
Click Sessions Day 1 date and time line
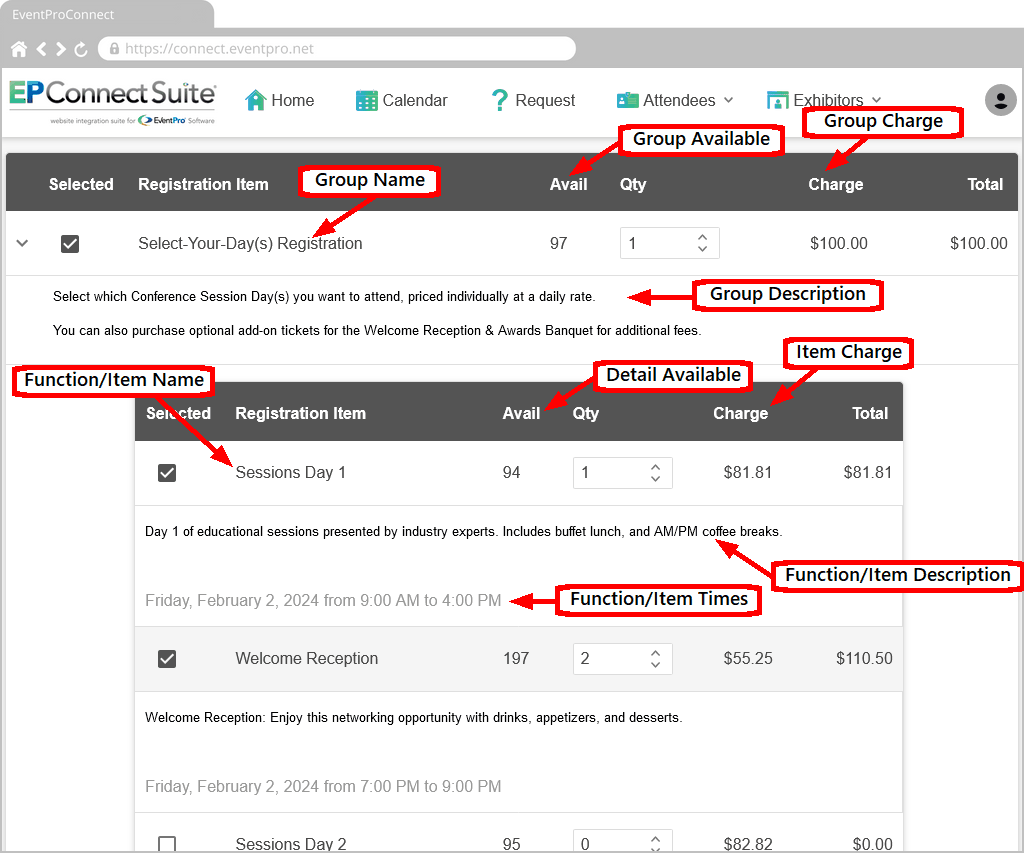[323, 600]
